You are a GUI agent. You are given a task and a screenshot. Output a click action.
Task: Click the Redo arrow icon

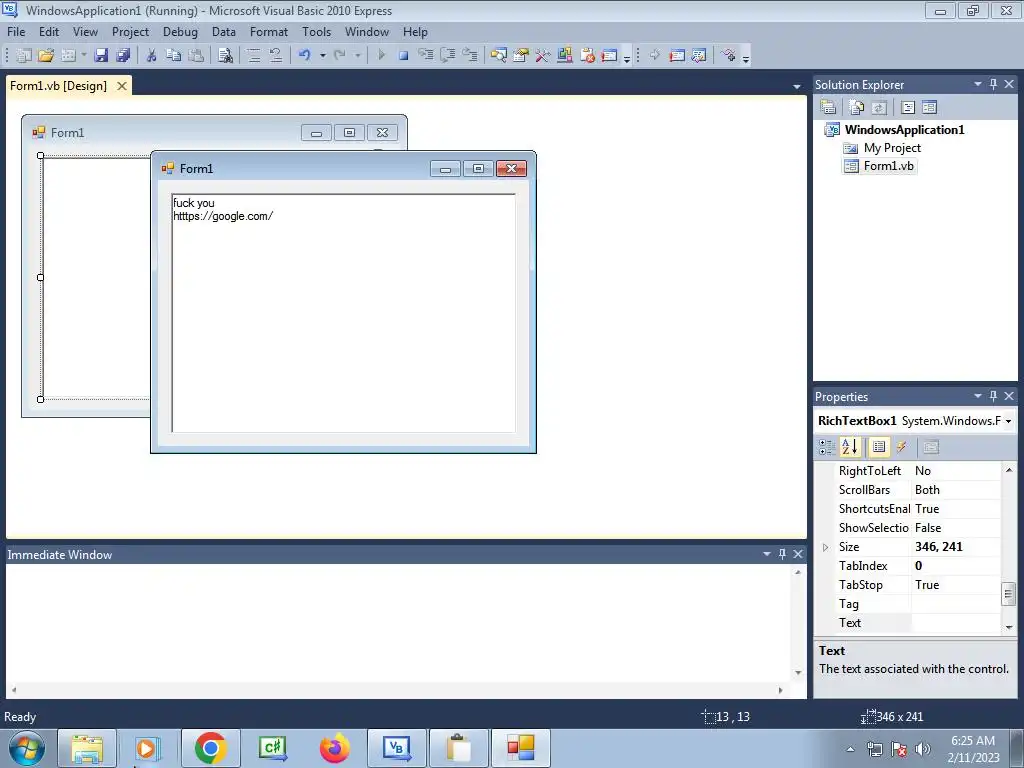coord(340,56)
